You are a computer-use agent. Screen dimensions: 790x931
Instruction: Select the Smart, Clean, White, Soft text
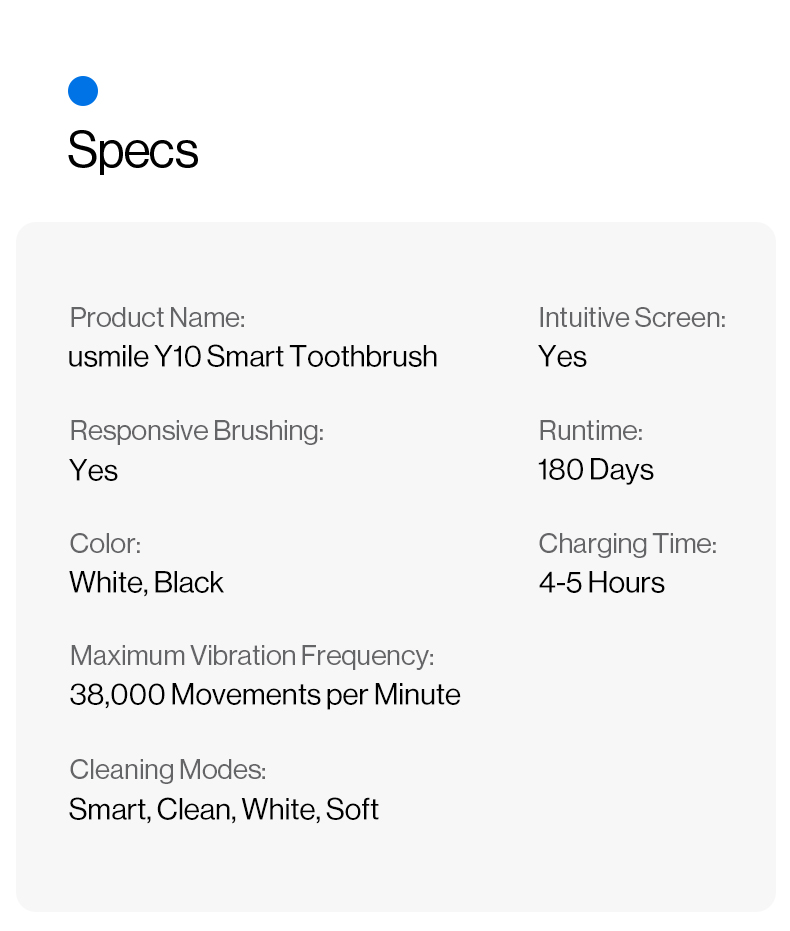tap(224, 809)
